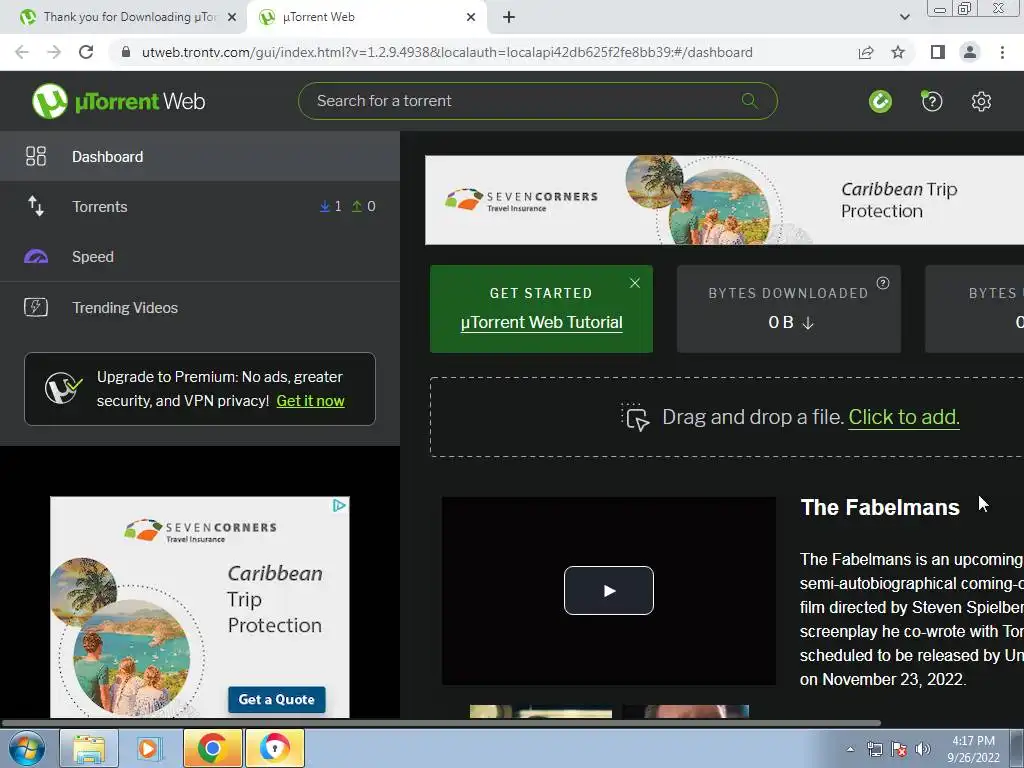The width and height of the screenshot is (1024, 768).
Task: Play The Fabelmans video
Action: point(609,590)
